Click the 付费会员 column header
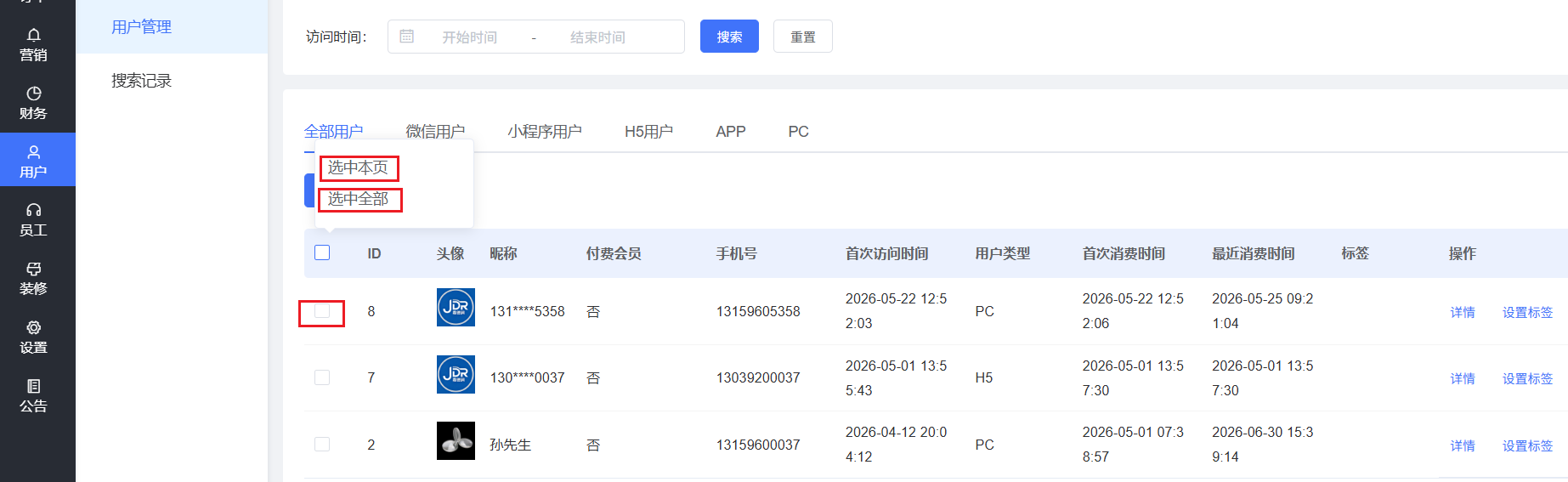The width and height of the screenshot is (1568, 482). pos(614,253)
